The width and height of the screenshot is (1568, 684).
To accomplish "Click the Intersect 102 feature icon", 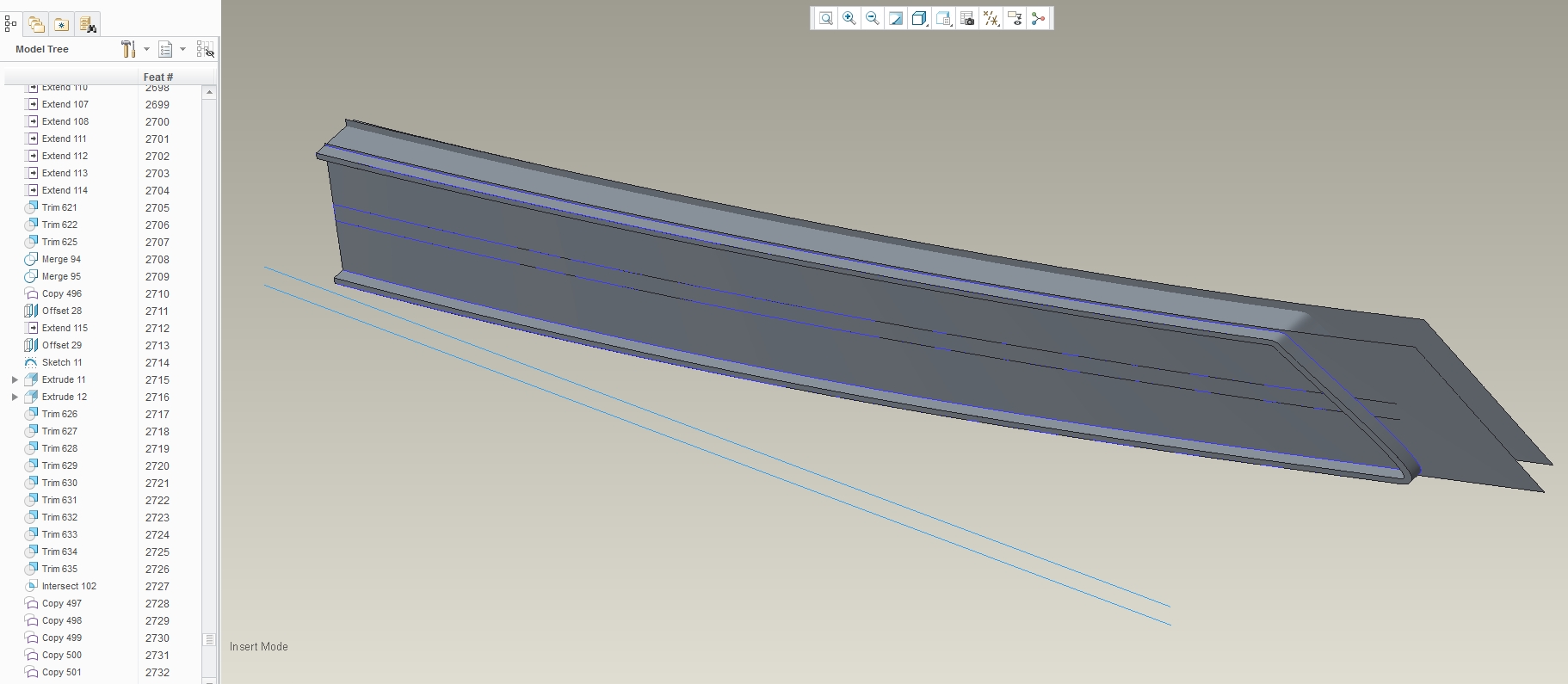I will click(x=32, y=586).
